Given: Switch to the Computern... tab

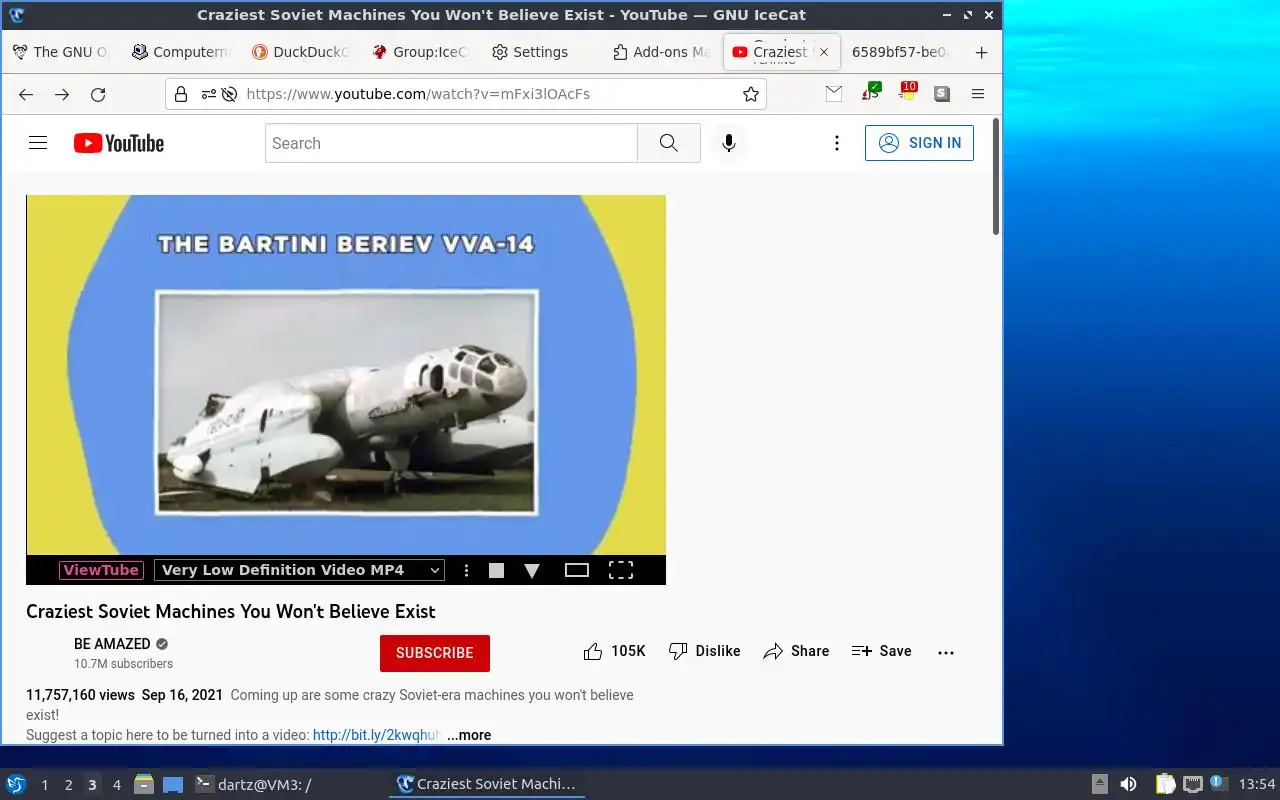Looking at the screenshot, I should pyautogui.click(x=180, y=52).
